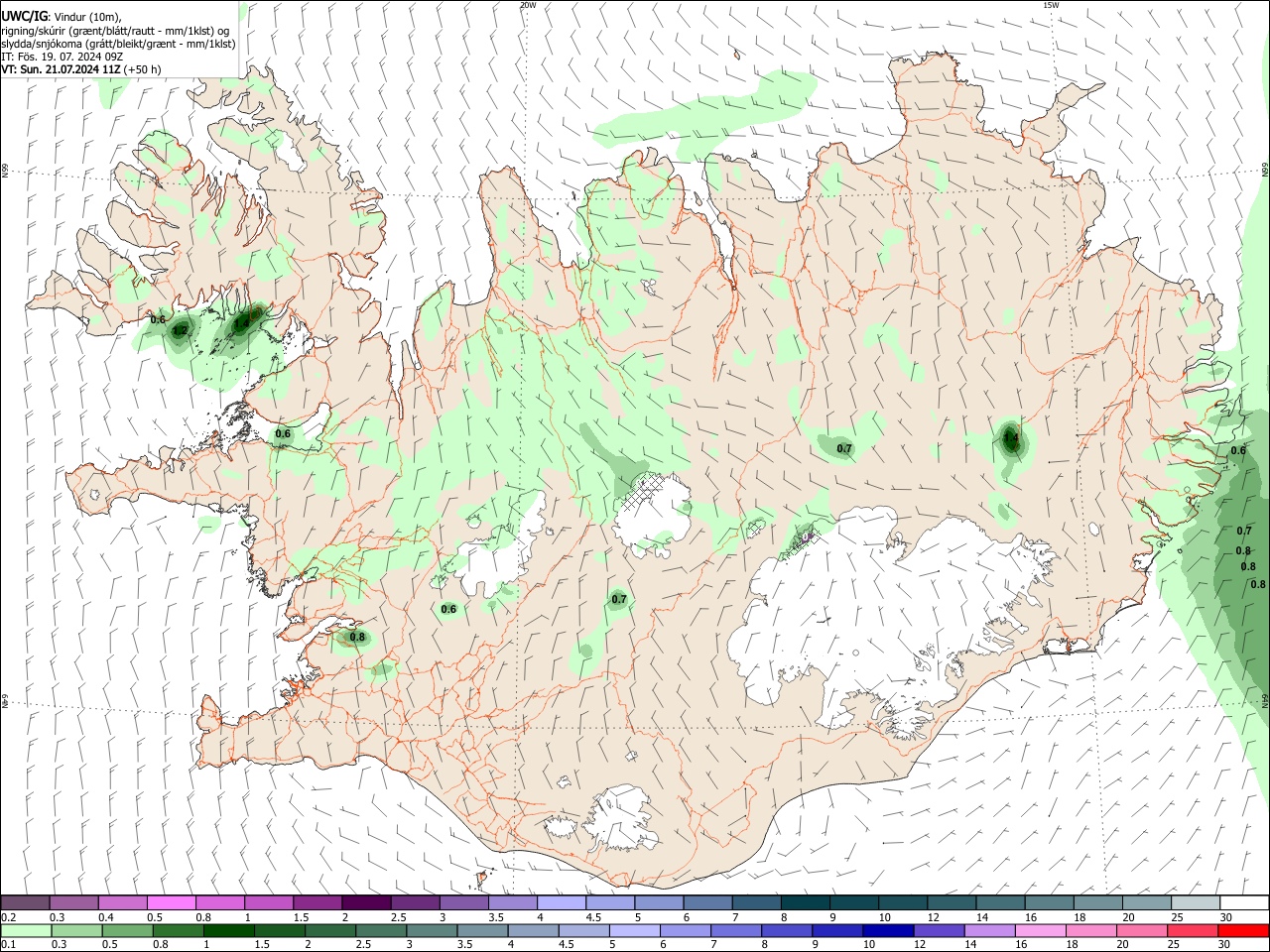The width and height of the screenshot is (1270, 952).
Task: Select the darkest green swatch labeled 1
Action: click(228, 931)
